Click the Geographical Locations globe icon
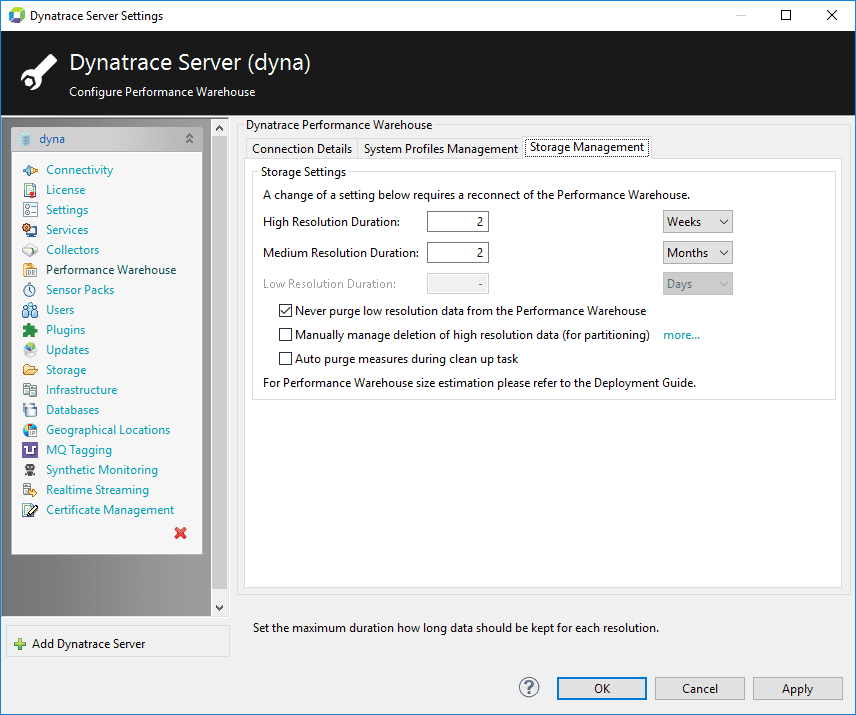The image size is (856, 715). (30, 430)
